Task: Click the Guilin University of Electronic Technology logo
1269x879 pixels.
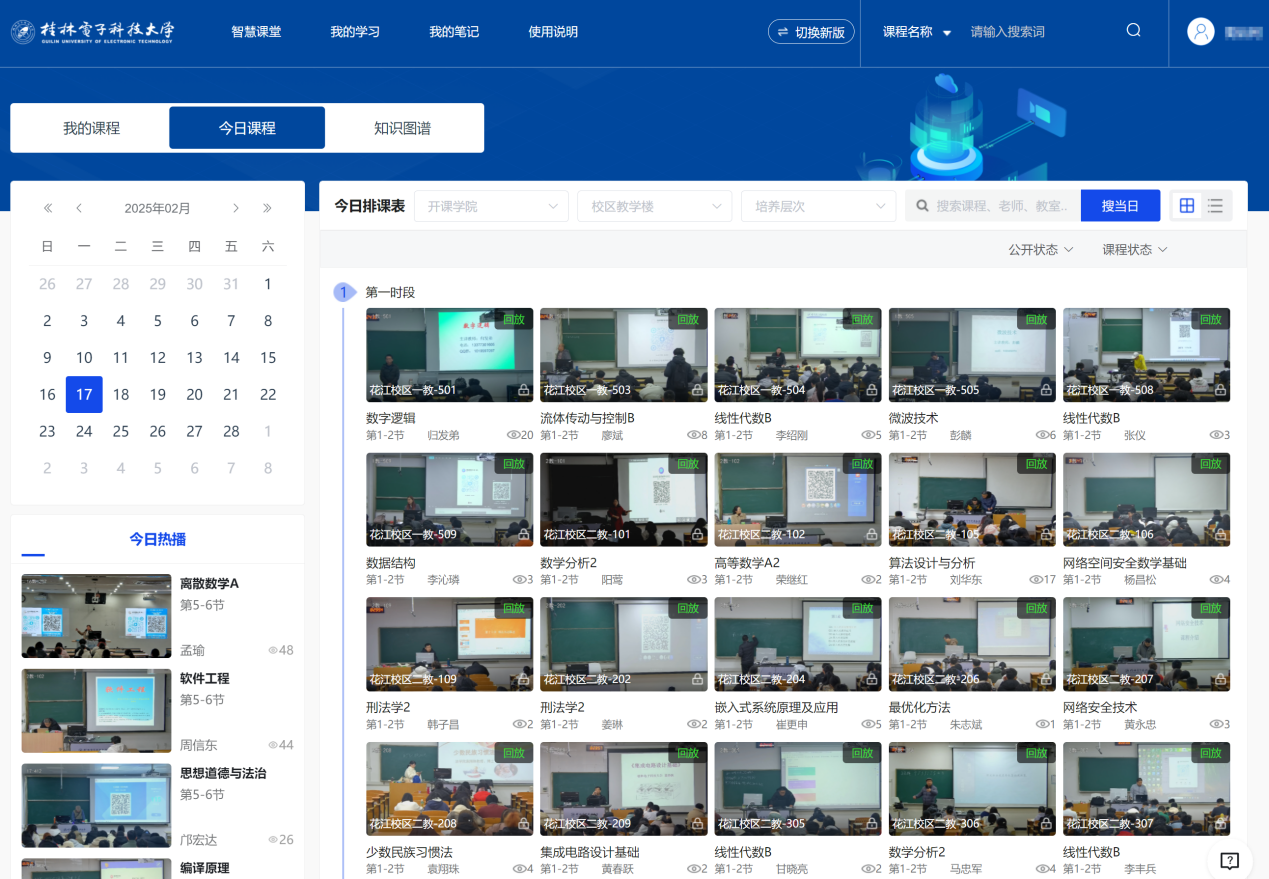Action: coord(93,31)
